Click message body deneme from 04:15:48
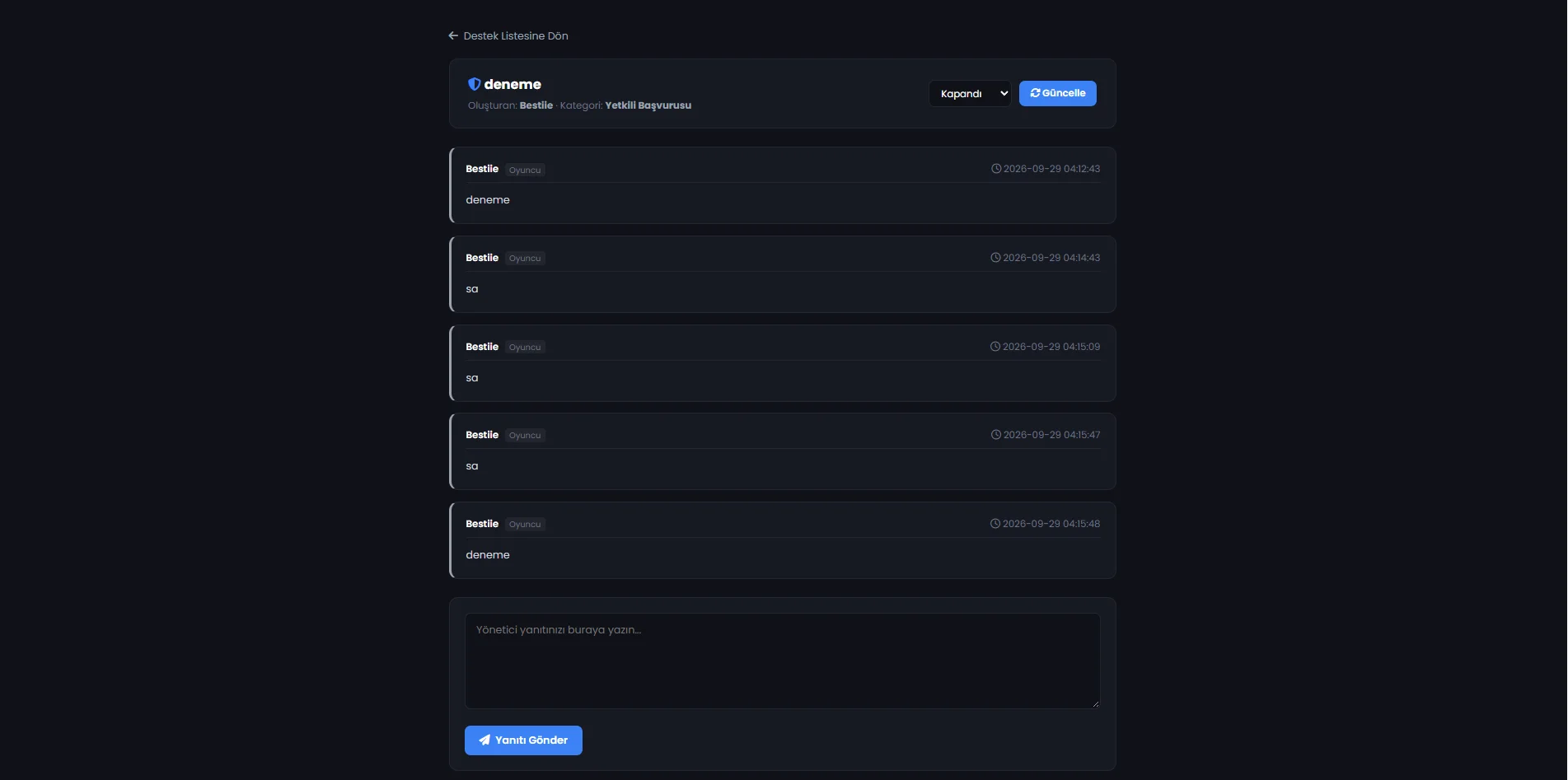 (x=488, y=555)
